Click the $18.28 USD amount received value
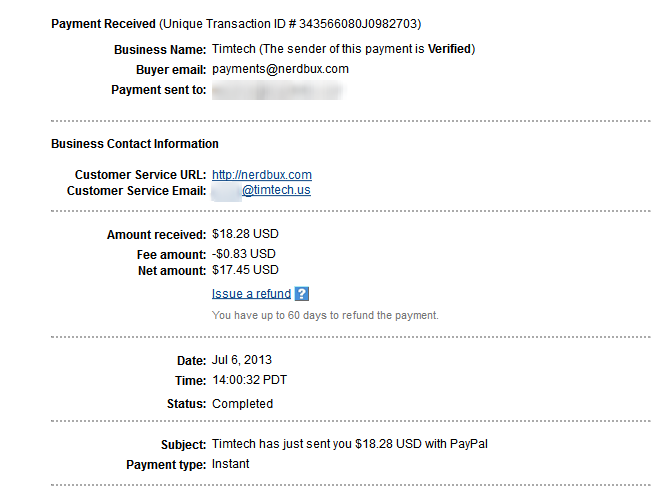This screenshot has height=502, width=668. point(244,235)
